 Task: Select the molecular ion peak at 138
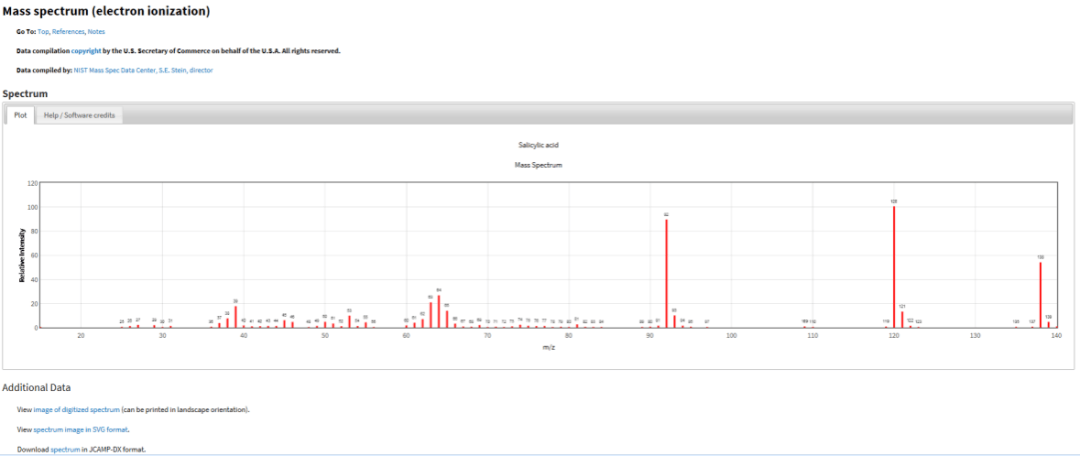point(1040,295)
